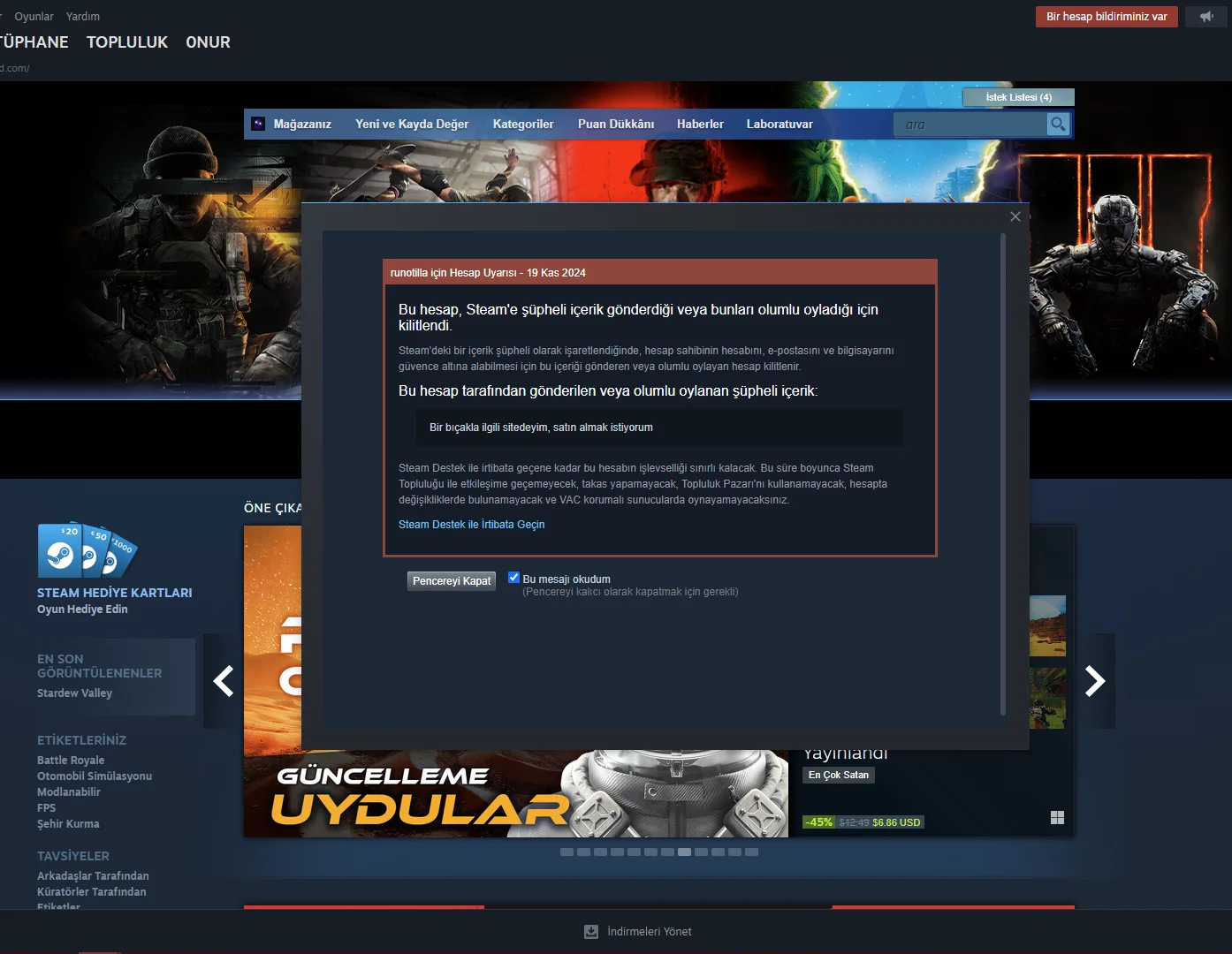Screen dimensions: 1232x954
Task: Click the Steam gift cards image
Action: [x=87, y=550]
